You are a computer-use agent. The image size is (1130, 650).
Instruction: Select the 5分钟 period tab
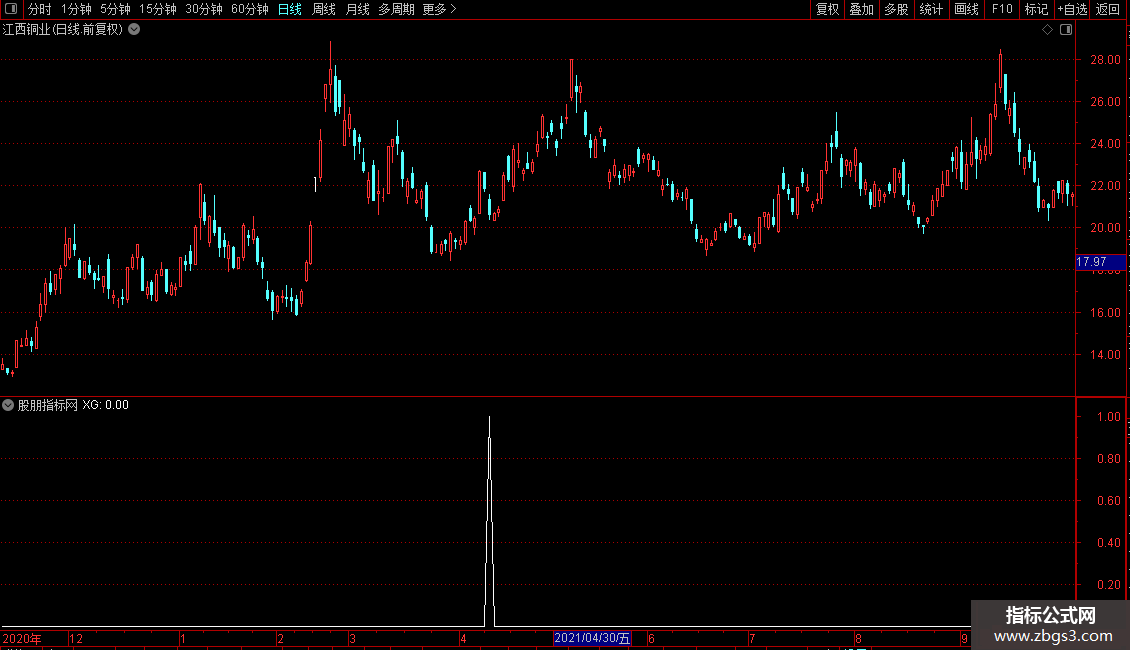tap(115, 9)
